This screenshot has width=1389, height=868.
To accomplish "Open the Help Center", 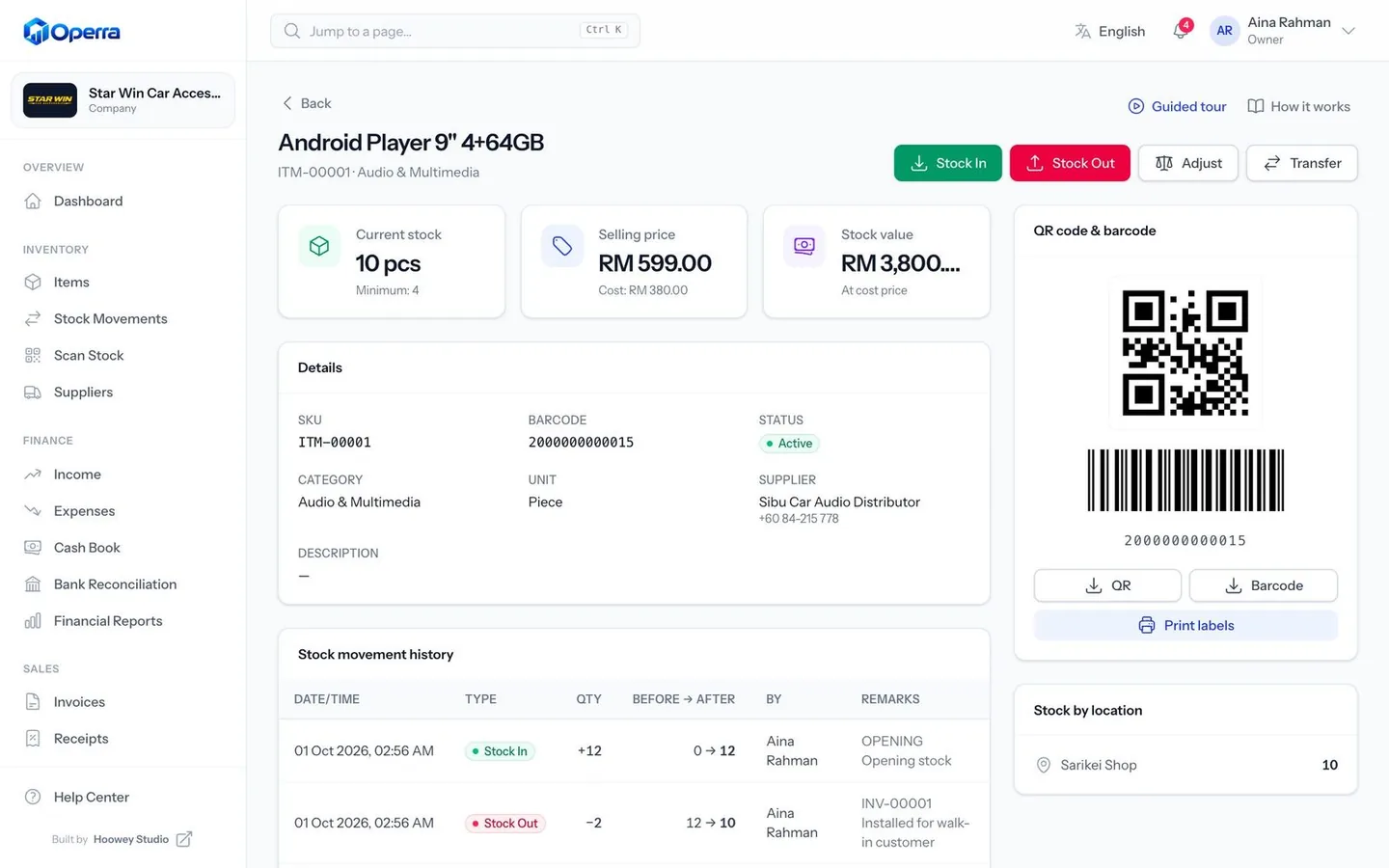I will tap(123, 797).
